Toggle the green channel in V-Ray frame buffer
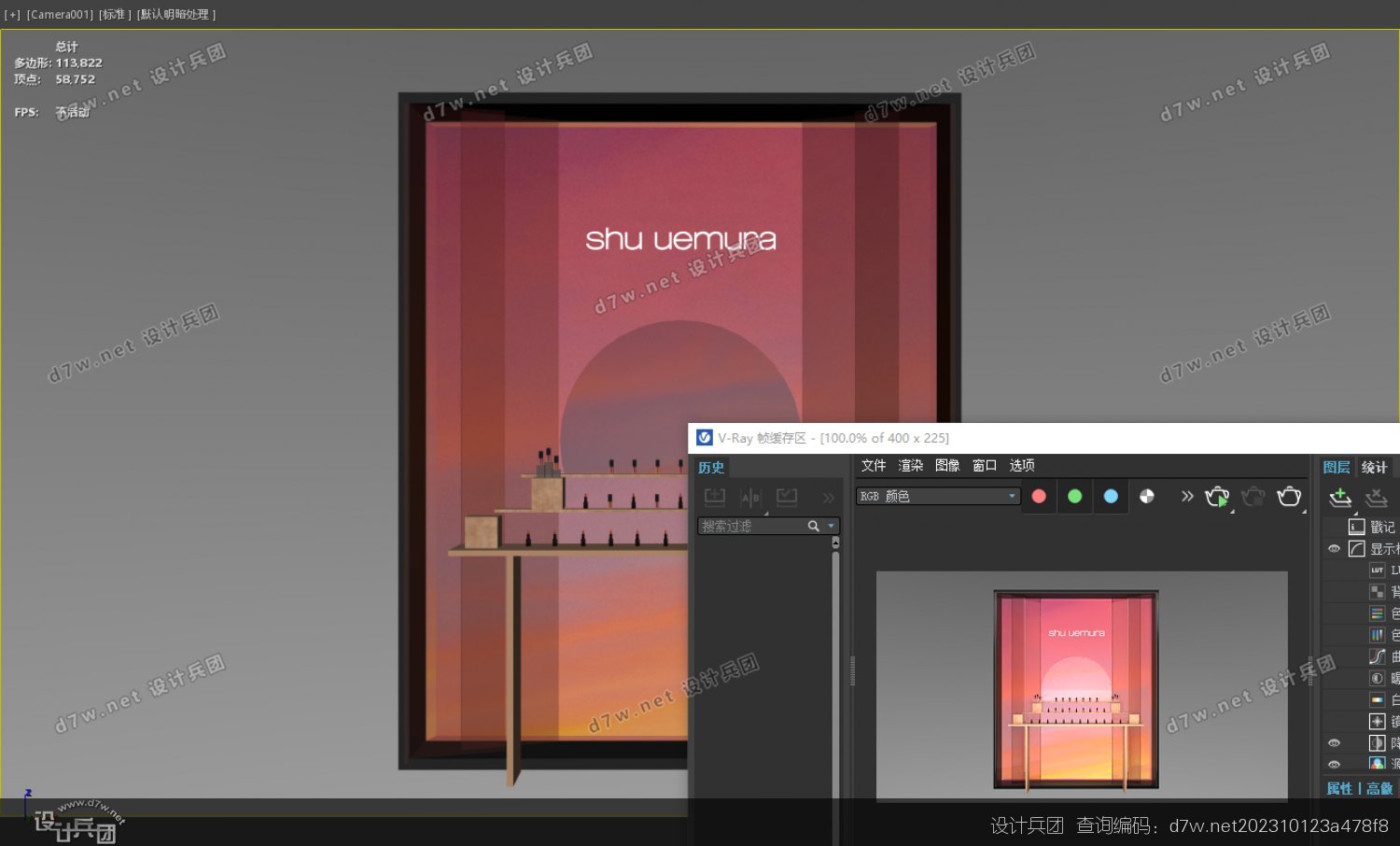 pos(1074,497)
